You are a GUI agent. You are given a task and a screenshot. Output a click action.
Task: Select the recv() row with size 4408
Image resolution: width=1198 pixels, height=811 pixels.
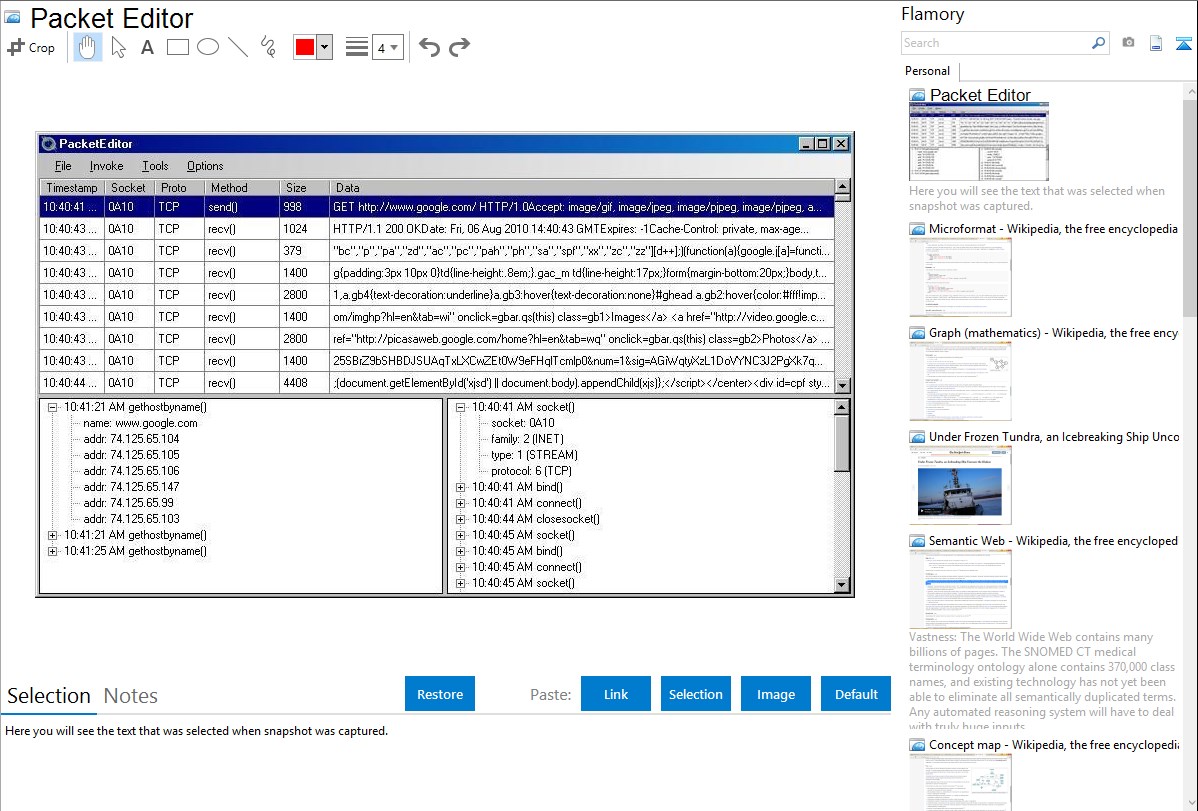[x=437, y=383]
